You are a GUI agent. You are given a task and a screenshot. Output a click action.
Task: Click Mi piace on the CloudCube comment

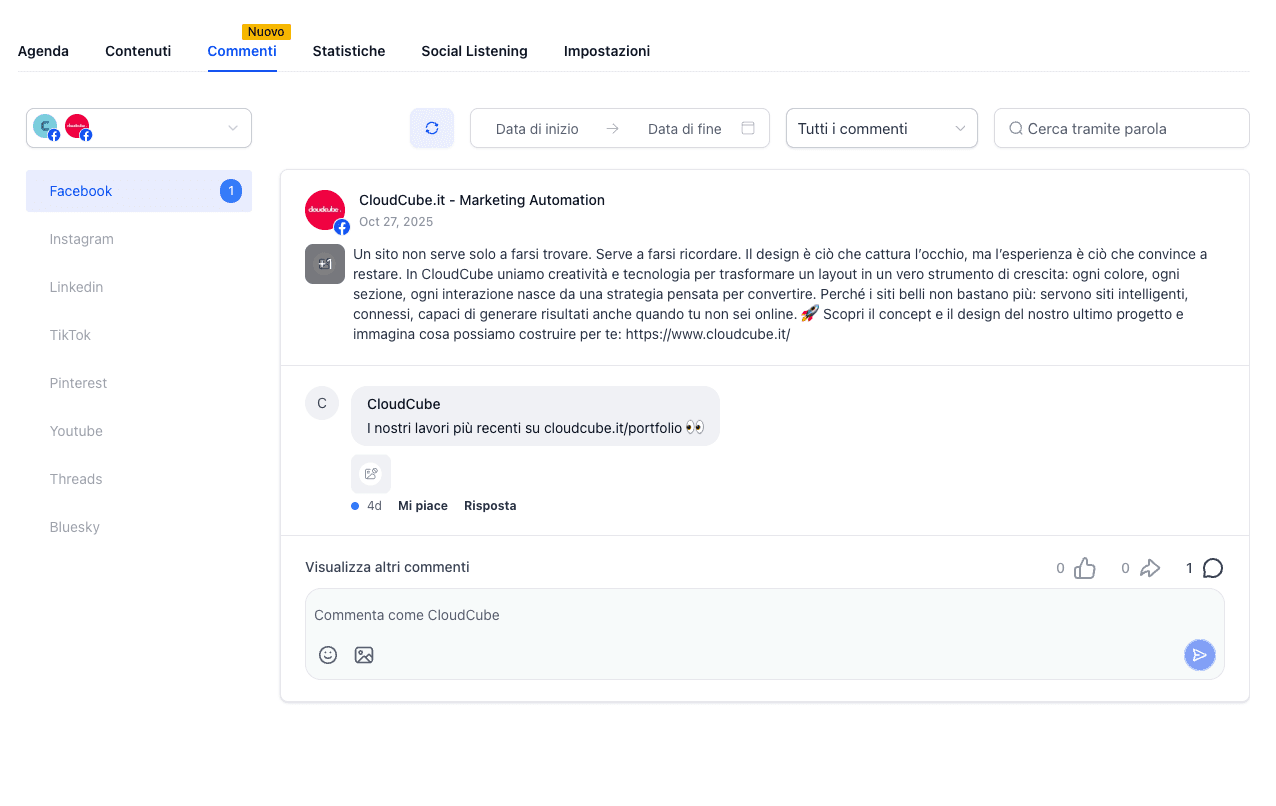click(423, 506)
